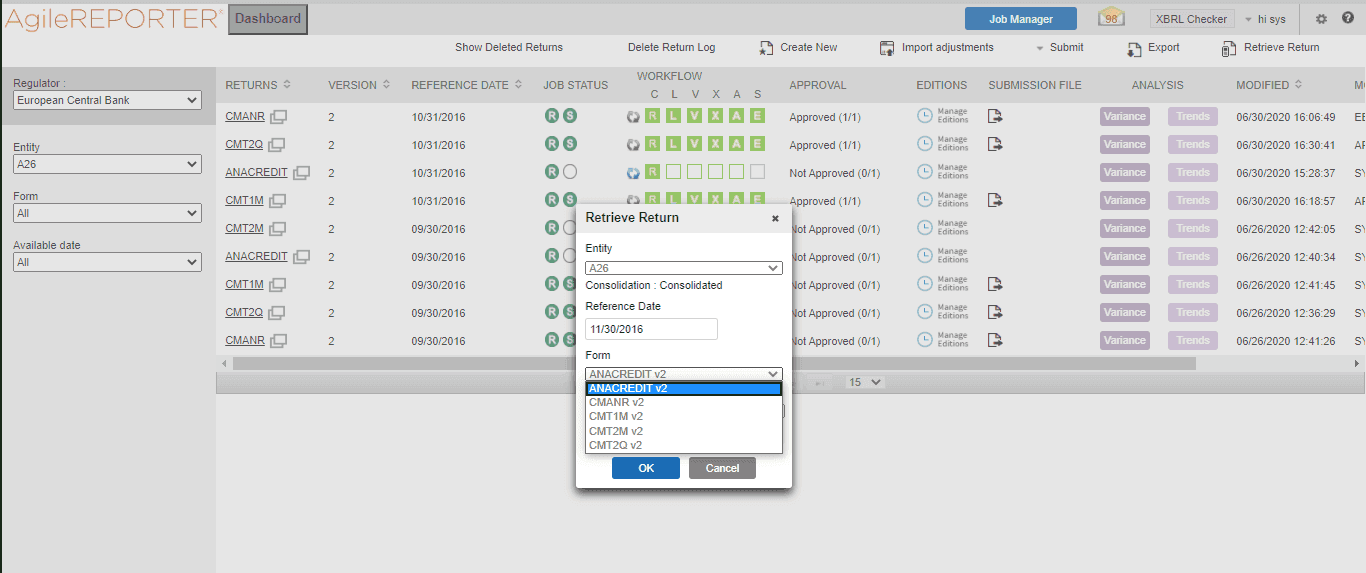Image resolution: width=1366 pixels, height=573 pixels.
Task: Open the Entity dropdown in Retrieve Return dialog
Action: coord(684,268)
